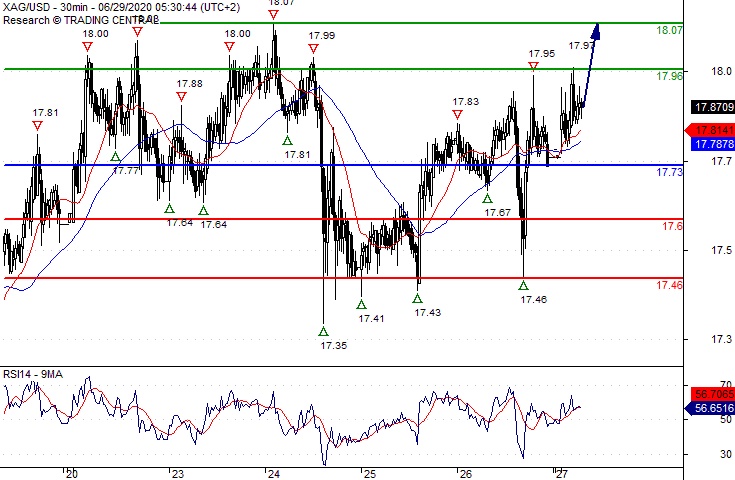Click the blue RSI value 56.6516
This screenshot has height=480, width=735.
[710, 408]
